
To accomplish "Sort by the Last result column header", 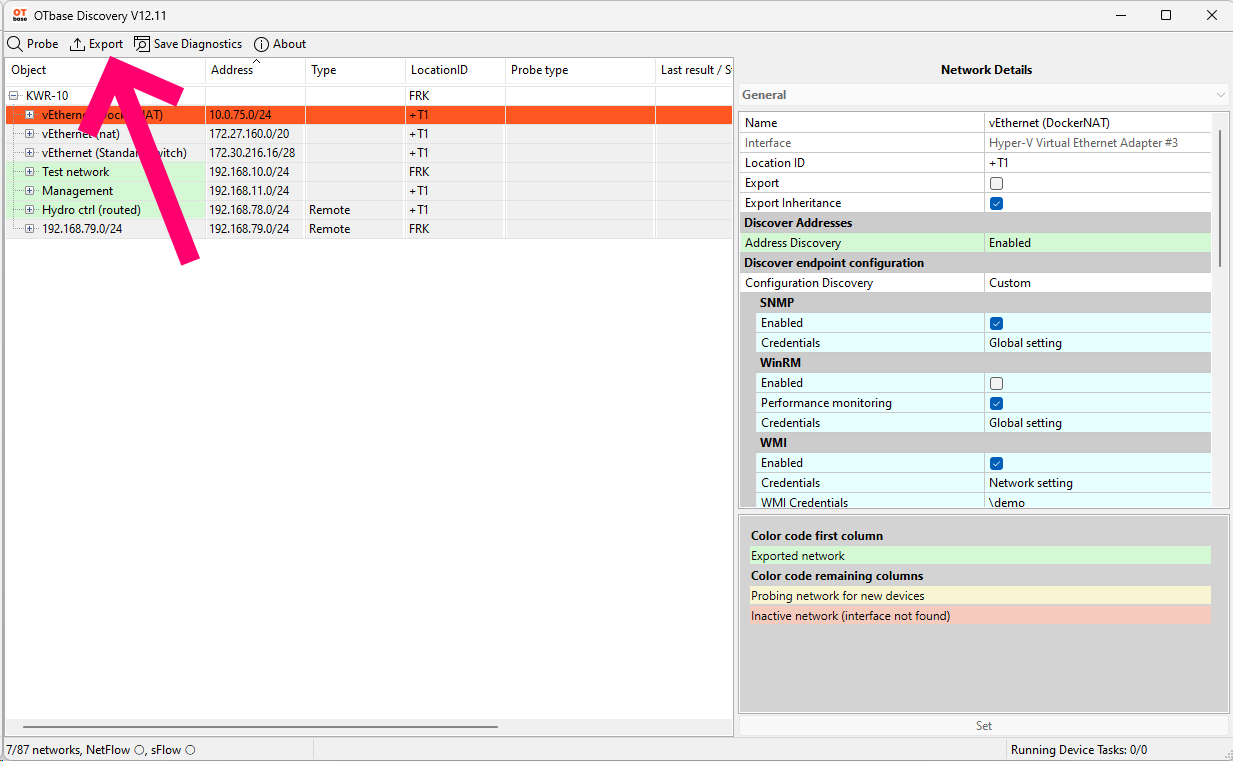I will [x=694, y=70].
